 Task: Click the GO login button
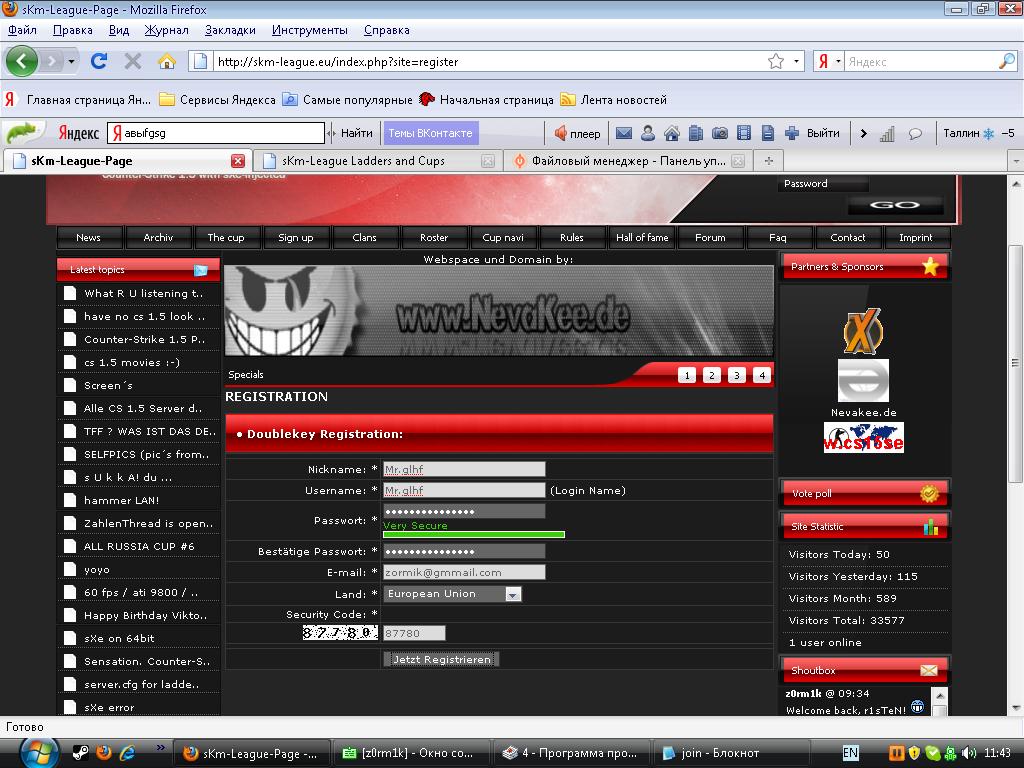coord(895,205)
